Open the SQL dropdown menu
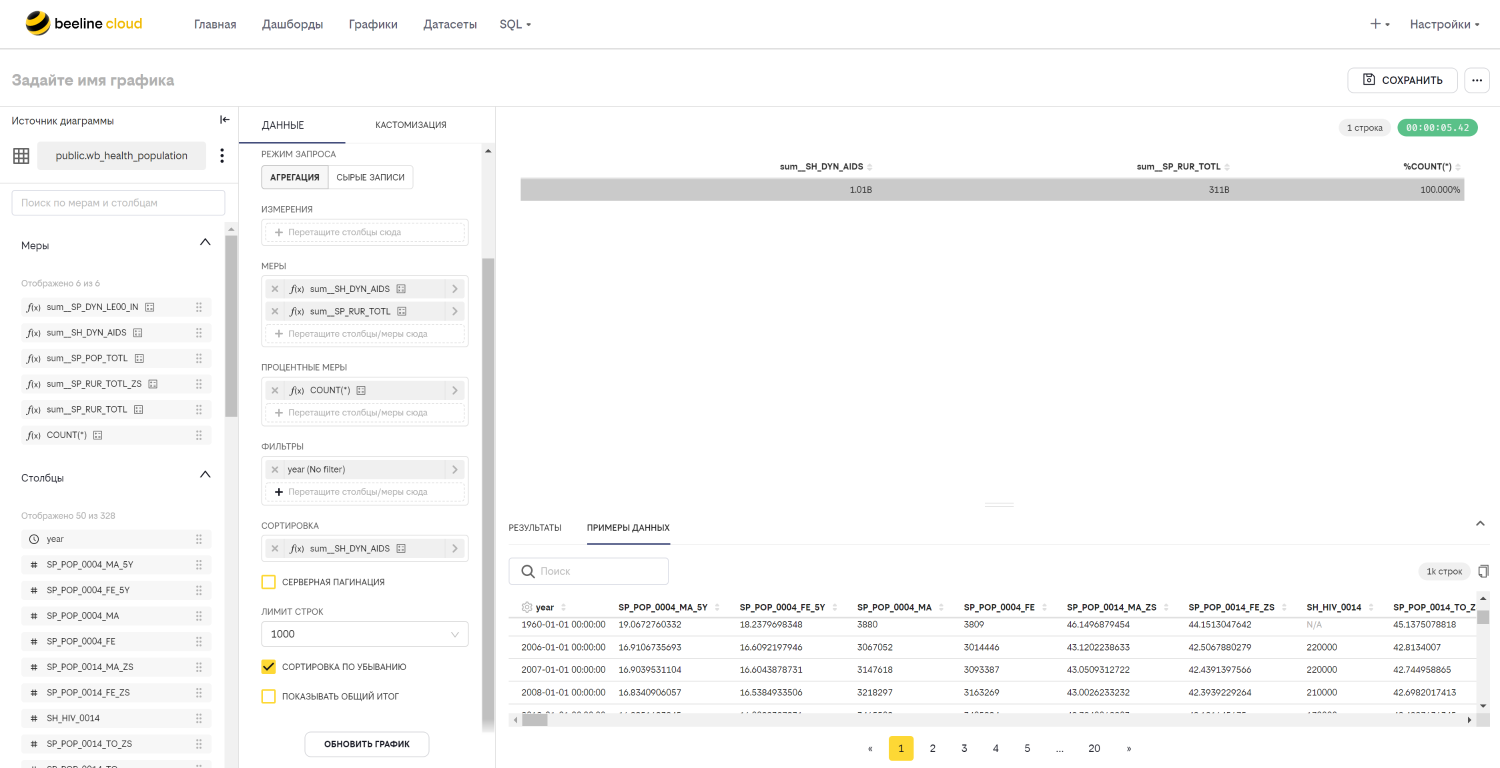Screen dimensions: 1500x768 515,24
